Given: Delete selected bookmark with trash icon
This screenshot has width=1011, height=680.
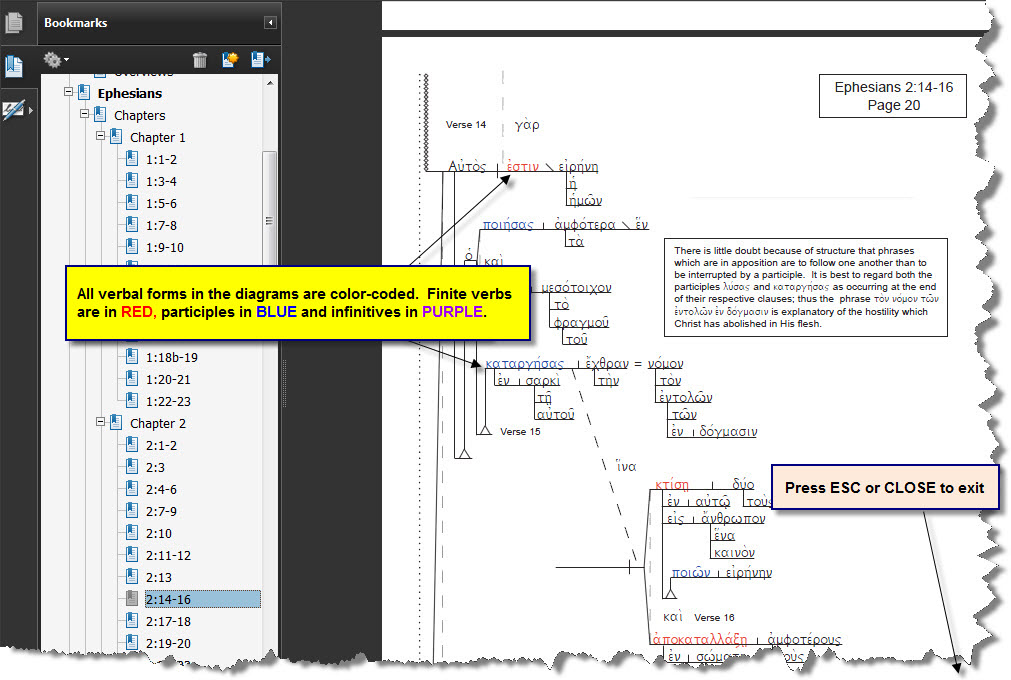Looking at the screenshot, I should [200, 60].
